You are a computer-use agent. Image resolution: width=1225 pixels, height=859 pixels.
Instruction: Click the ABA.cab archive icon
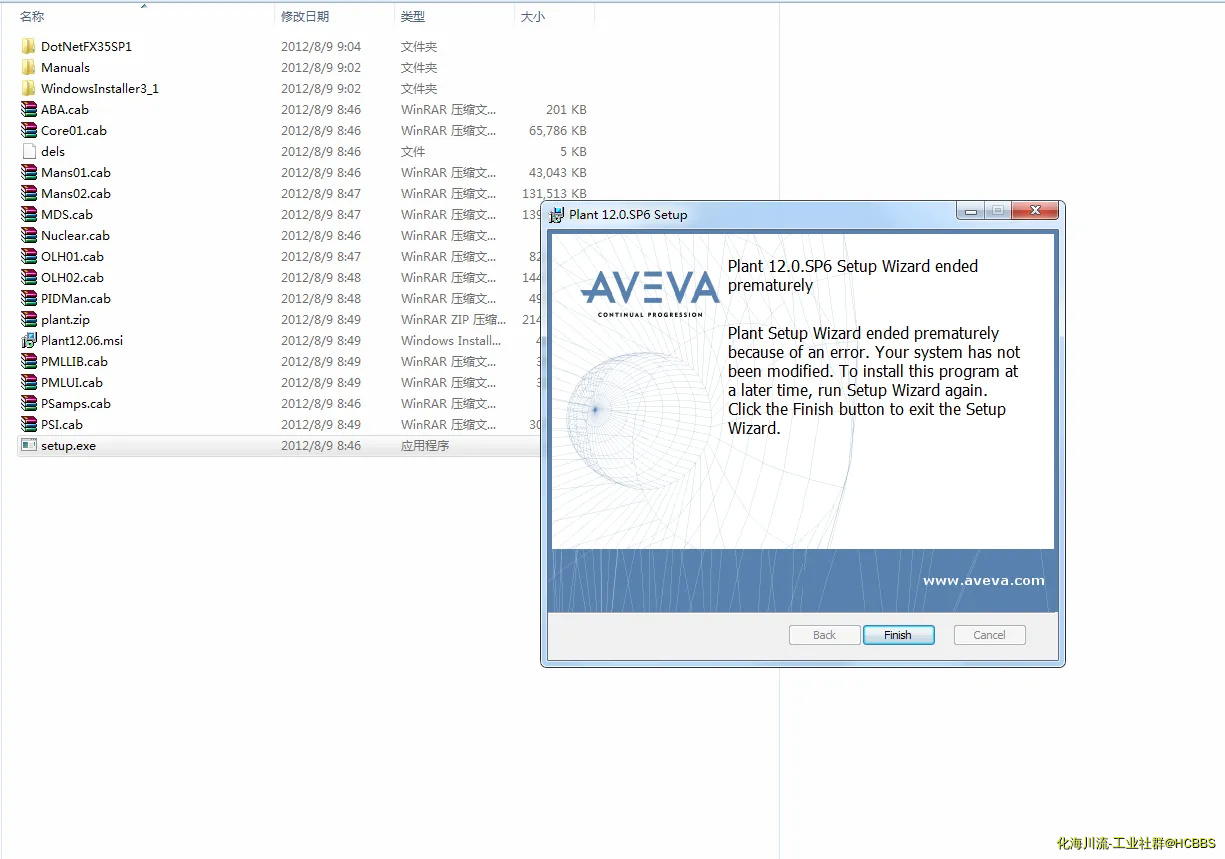pyautogui.click(x=28, y=109)
